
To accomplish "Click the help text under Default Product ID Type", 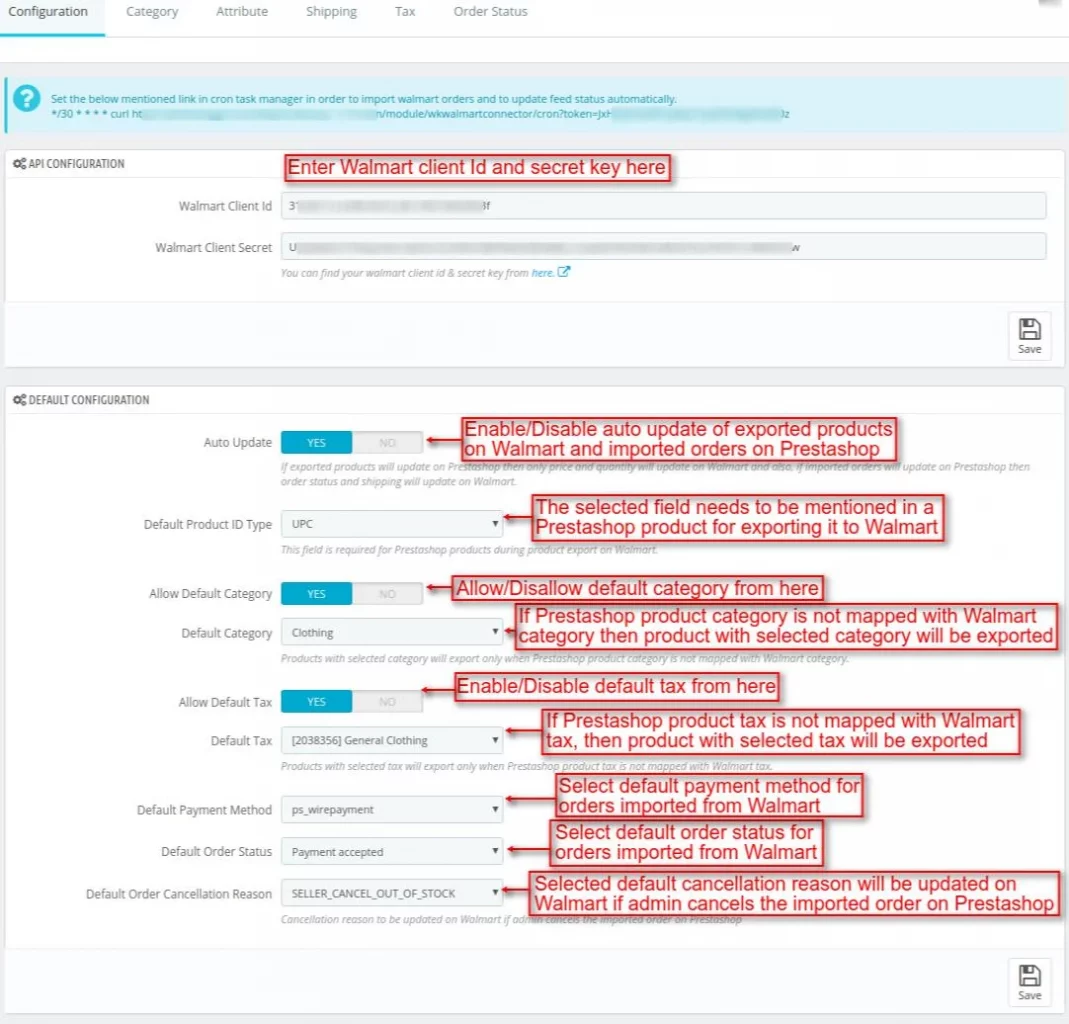I will coord(469,549).
